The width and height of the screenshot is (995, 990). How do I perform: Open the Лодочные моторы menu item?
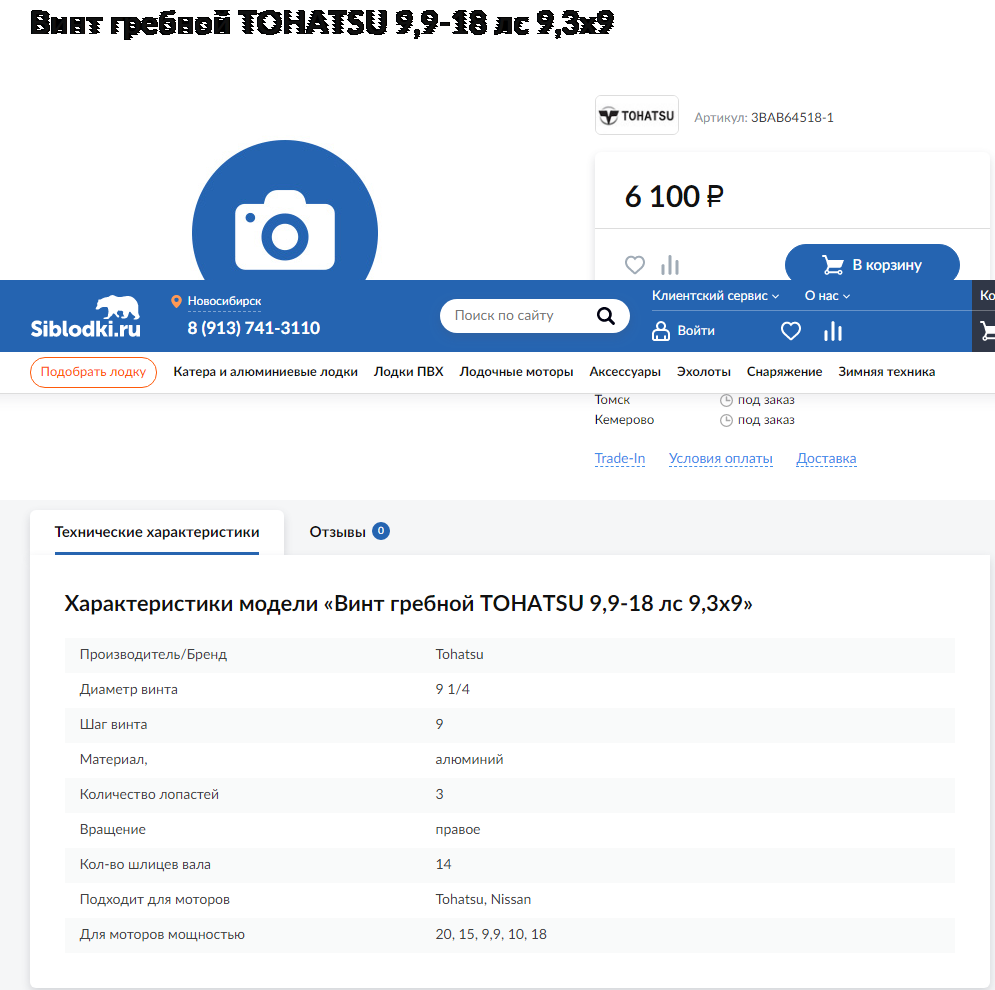(x=516, y=372)
